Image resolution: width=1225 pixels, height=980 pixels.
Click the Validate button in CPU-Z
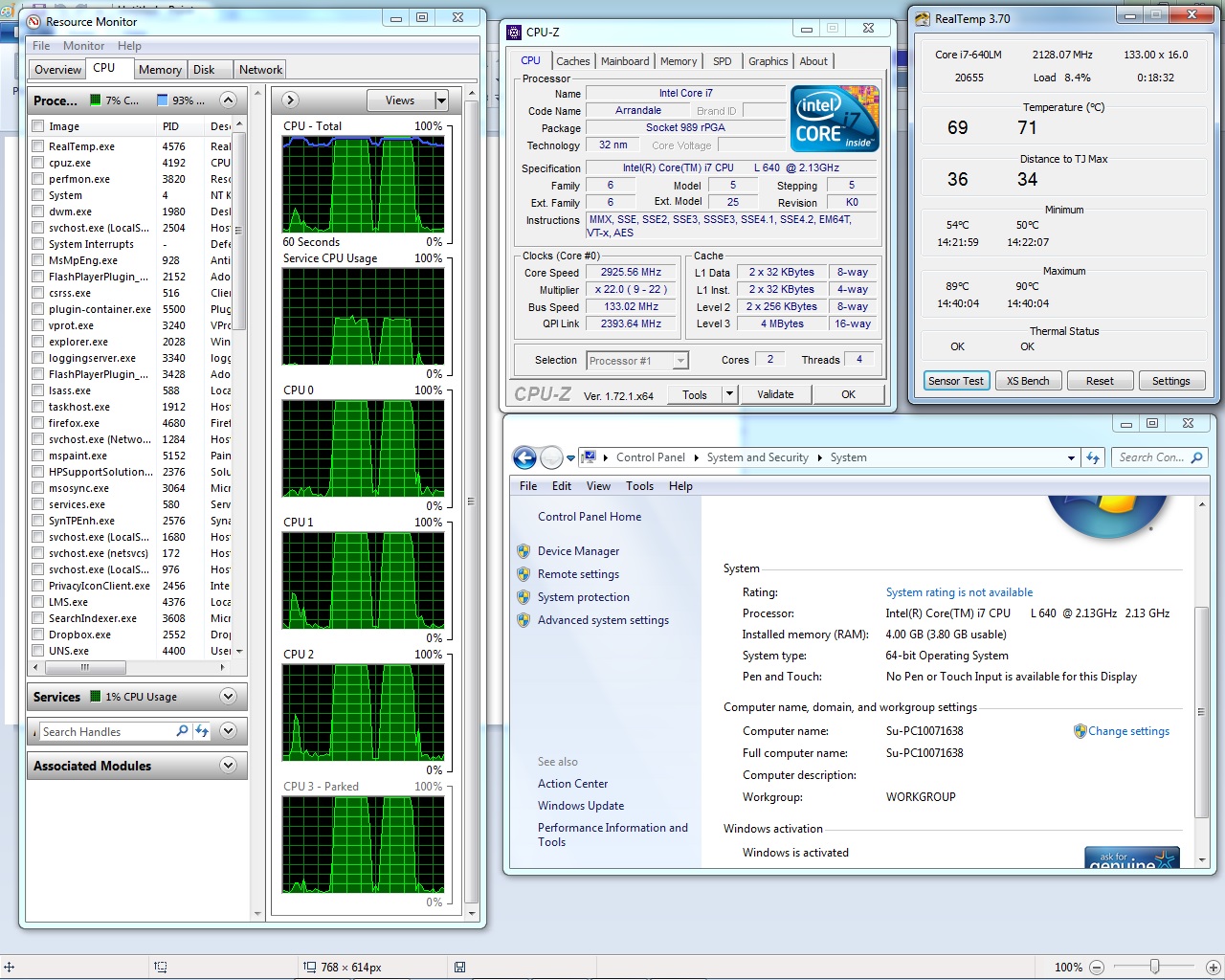point(775,394)
